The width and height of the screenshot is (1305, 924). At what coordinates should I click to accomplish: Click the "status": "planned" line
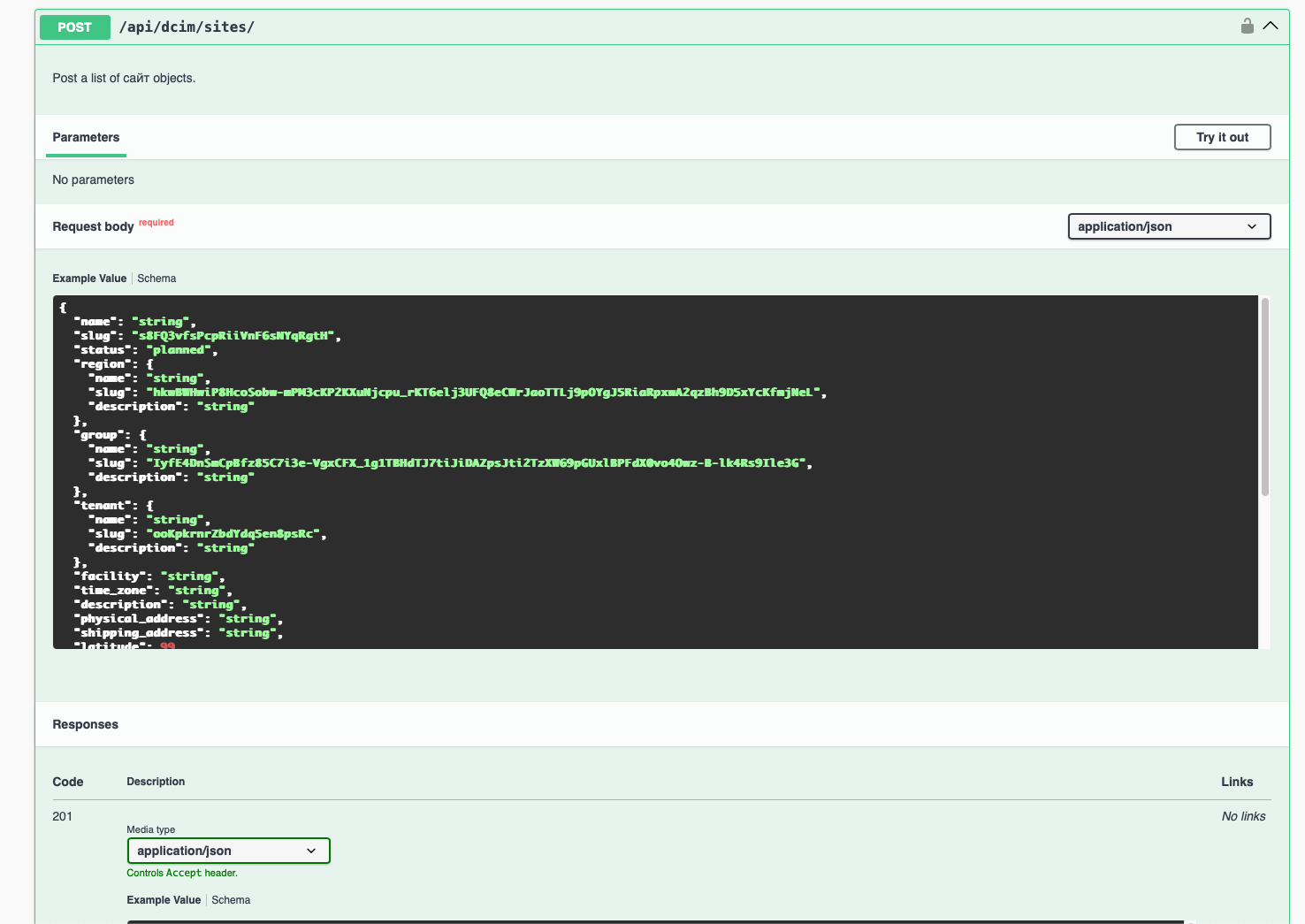tap(146, 350)
